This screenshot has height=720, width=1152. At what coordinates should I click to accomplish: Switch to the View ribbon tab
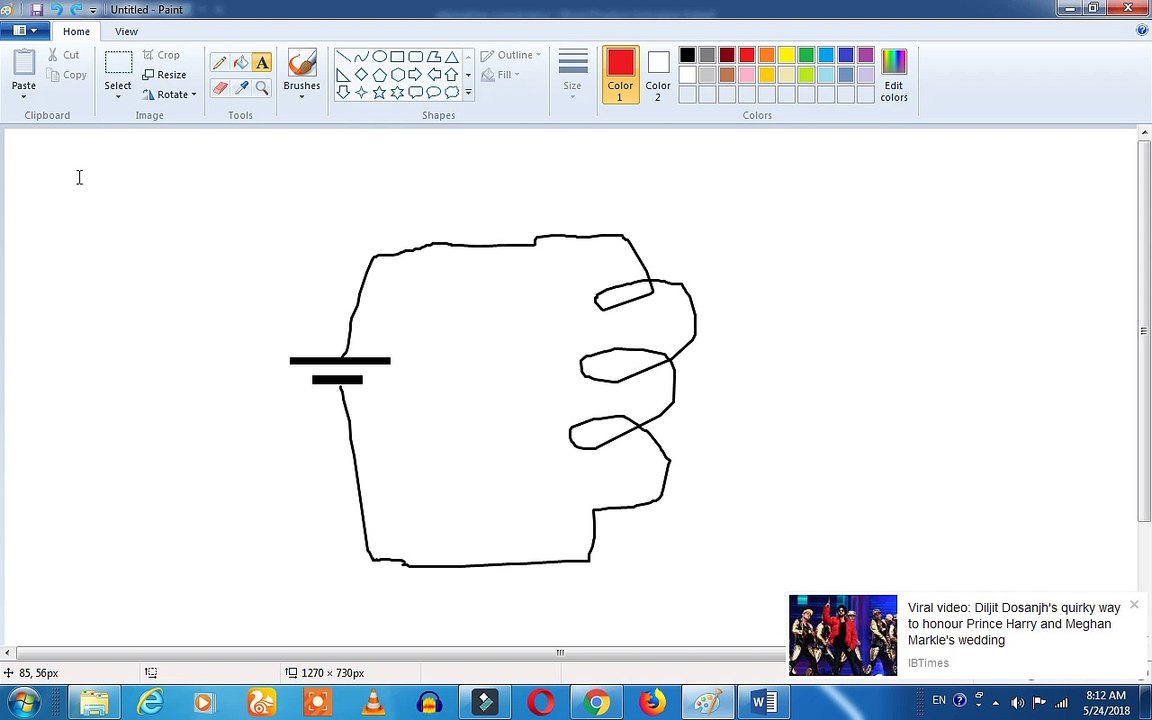coord(126,32)
